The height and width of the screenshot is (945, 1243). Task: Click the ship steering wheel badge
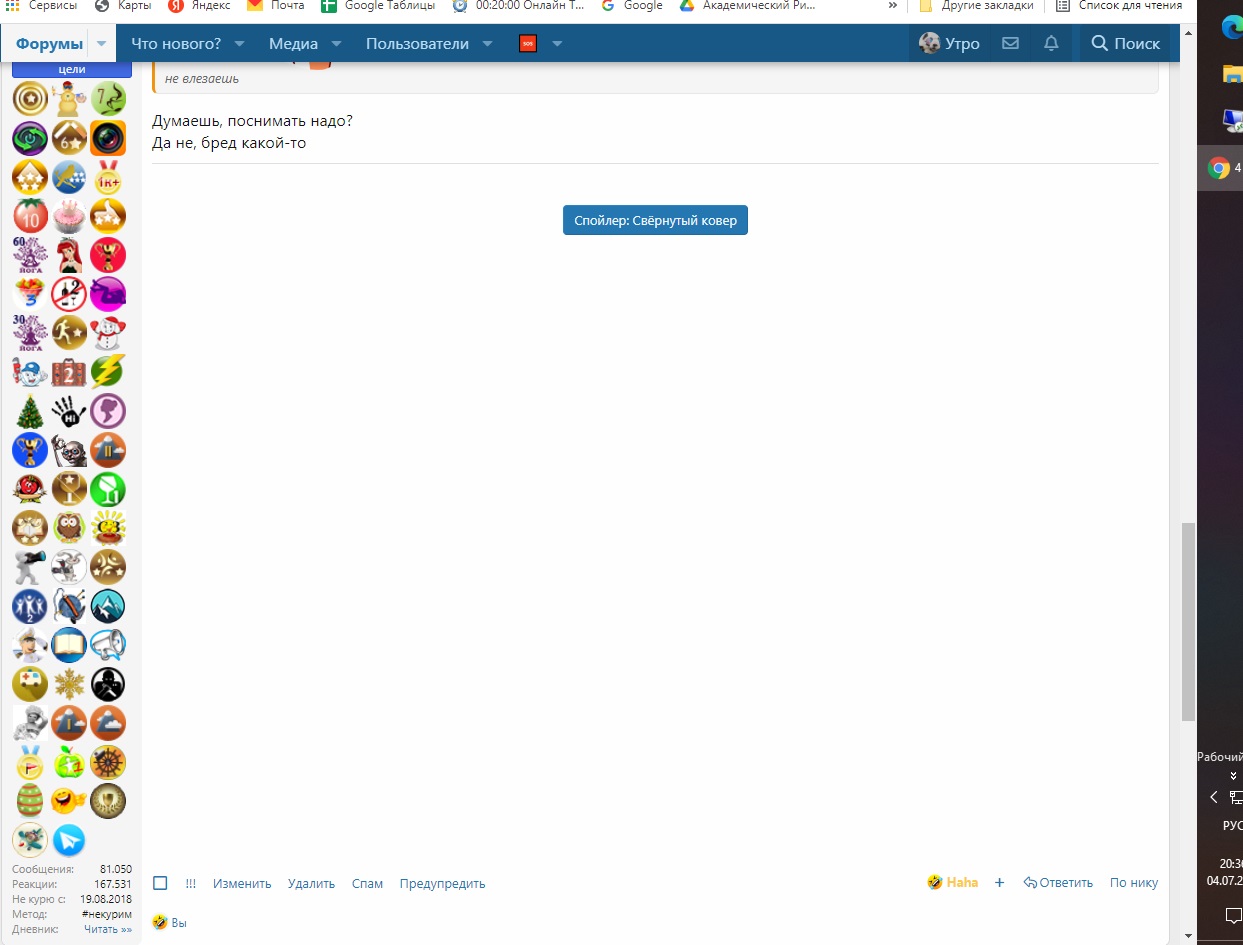pos(108,762)
